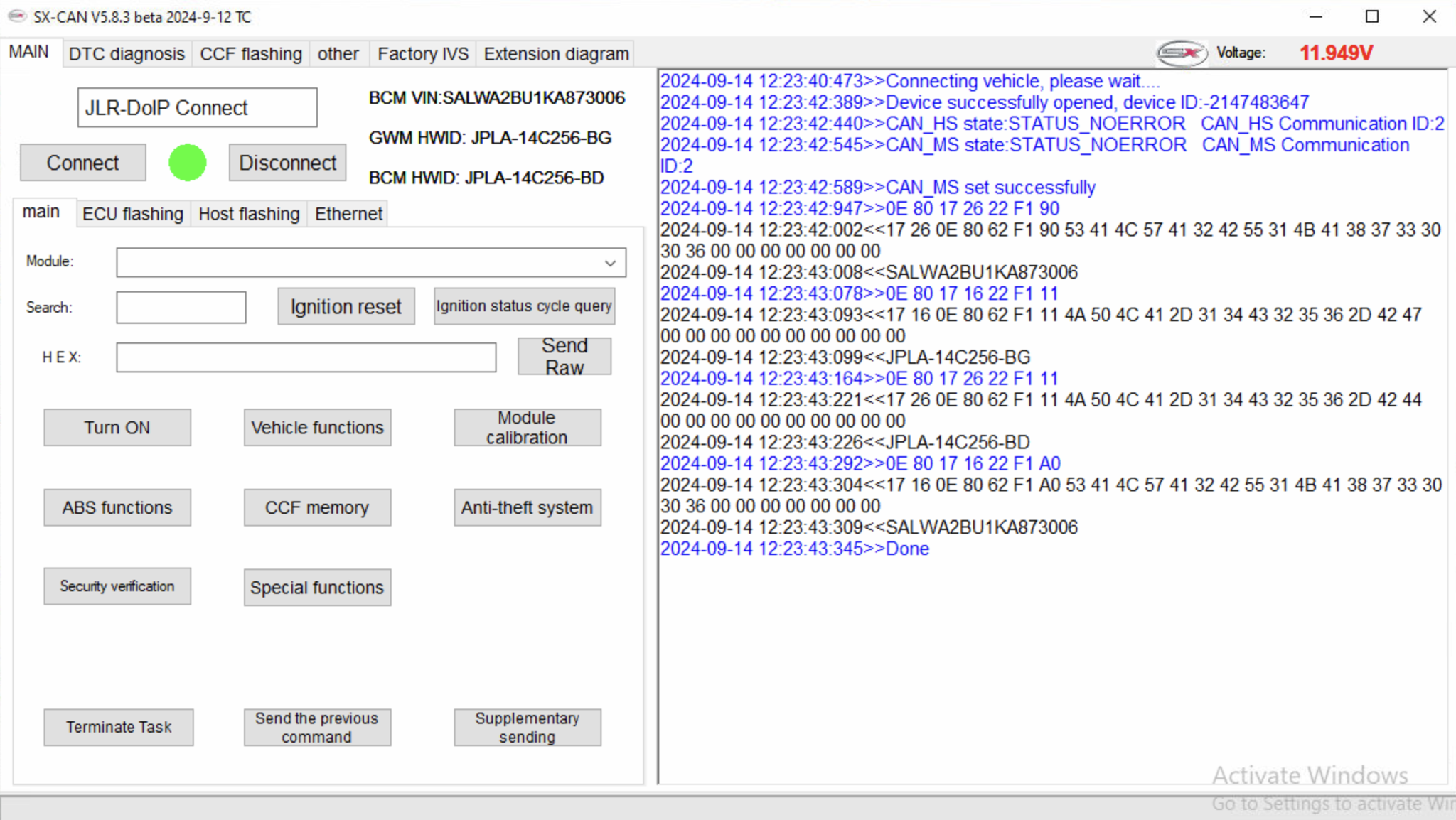This screenshot has width=1456, height=820.
Task: Click the Connect button
Action: (83, 163)
